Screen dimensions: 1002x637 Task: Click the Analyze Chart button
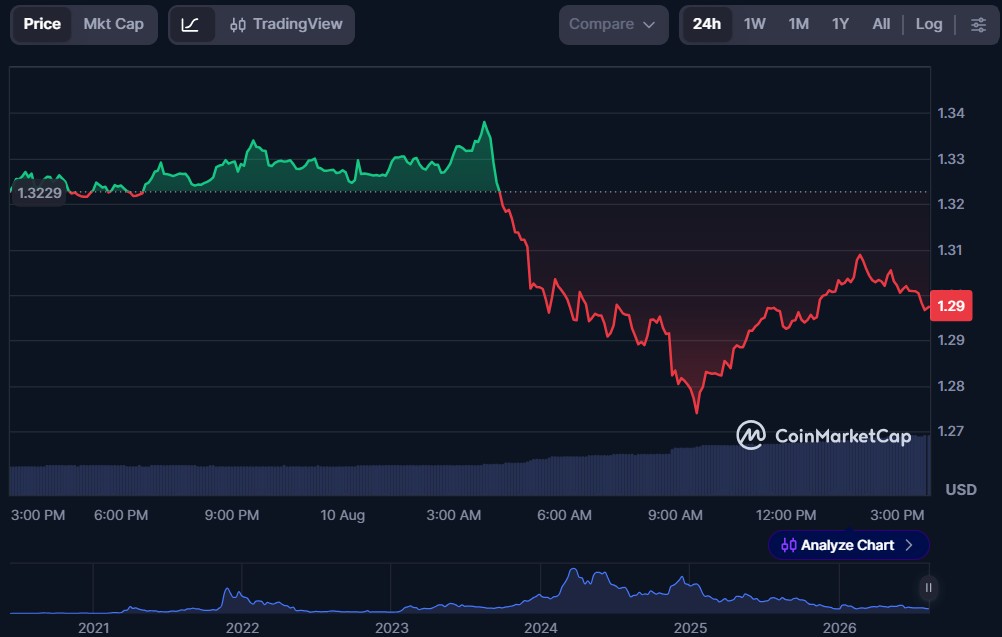[x=849, y=545]
